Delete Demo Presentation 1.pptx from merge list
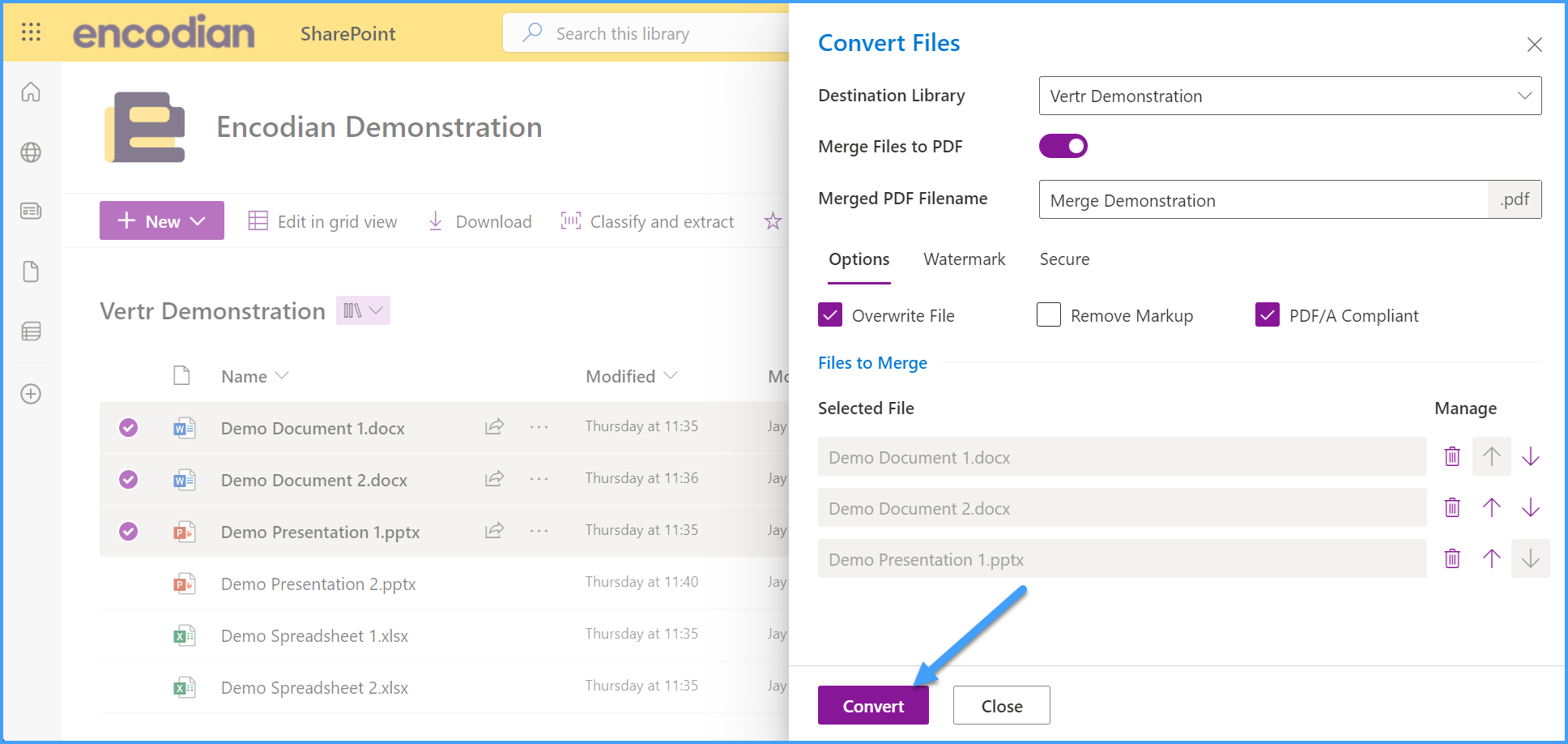 click(1452, 558)
